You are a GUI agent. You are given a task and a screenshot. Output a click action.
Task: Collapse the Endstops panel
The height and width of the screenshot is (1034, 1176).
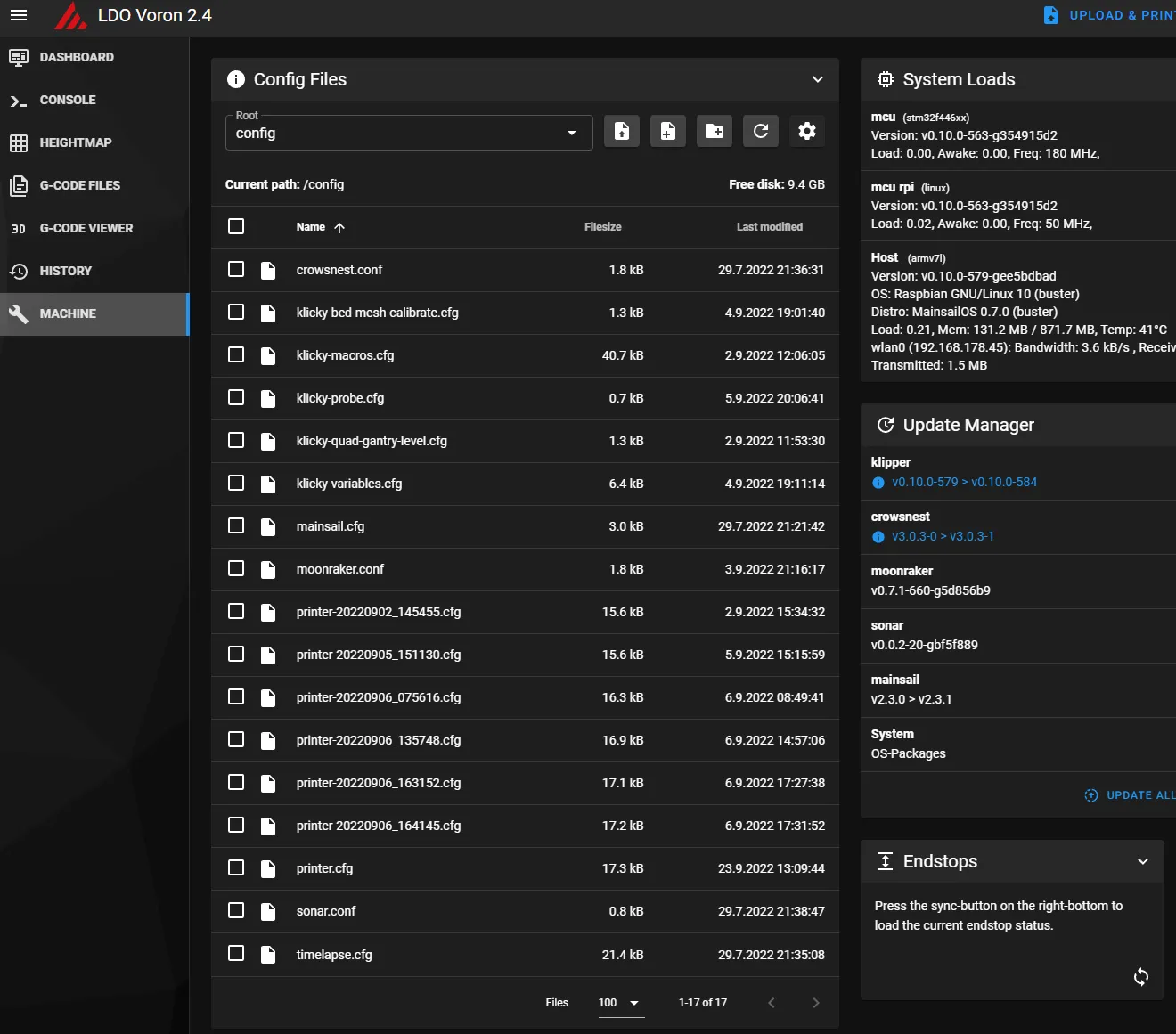point(1143,861)
